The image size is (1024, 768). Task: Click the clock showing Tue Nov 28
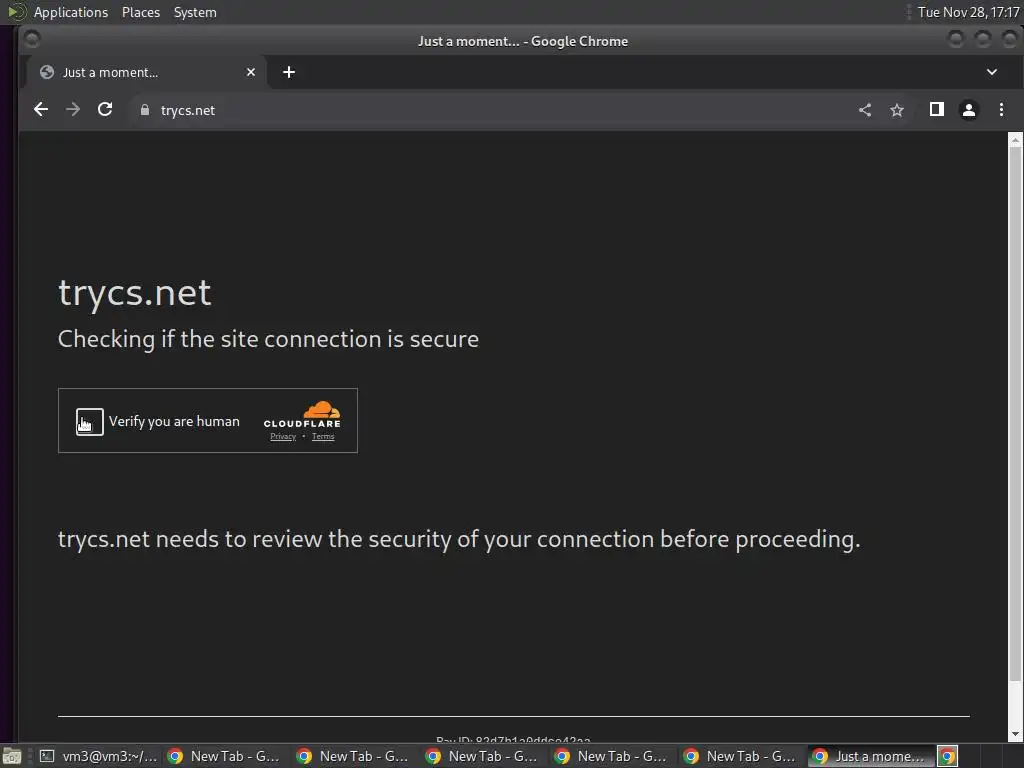coord(968,12)
